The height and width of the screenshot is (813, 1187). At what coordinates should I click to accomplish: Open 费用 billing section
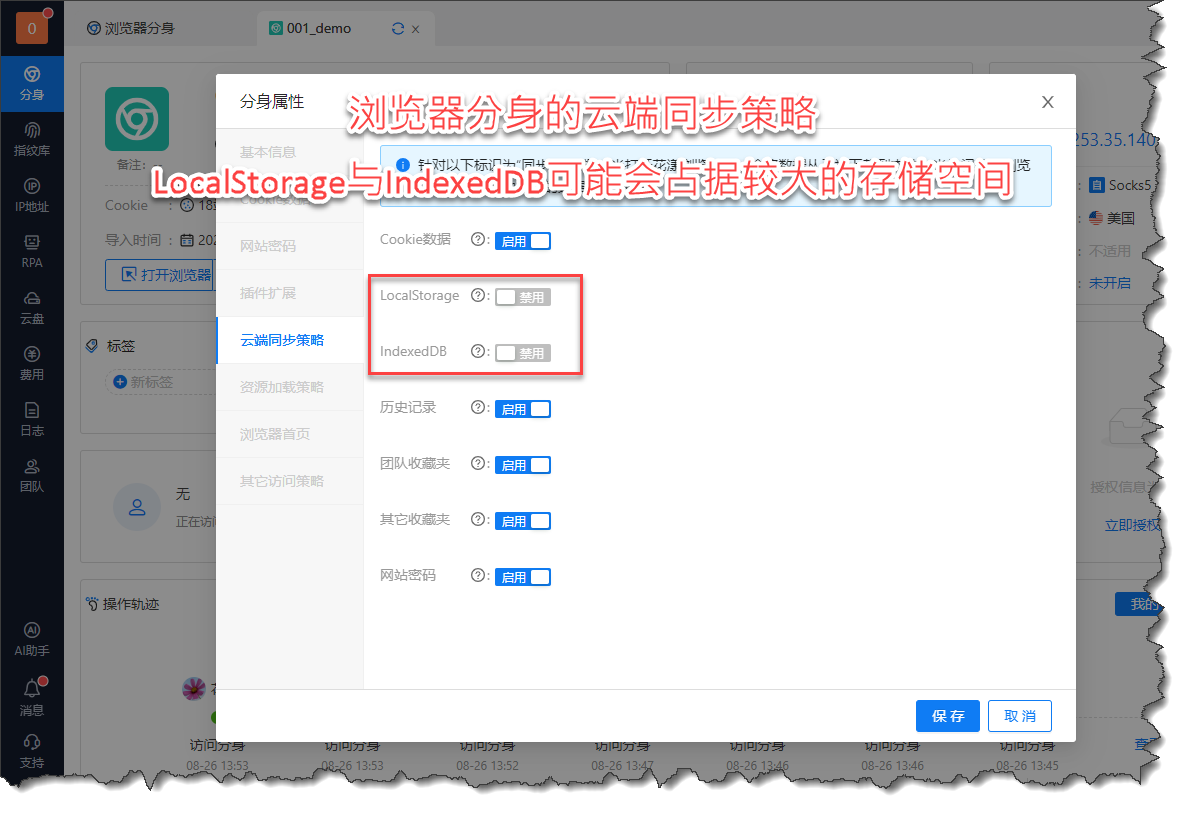click(32, 363)
